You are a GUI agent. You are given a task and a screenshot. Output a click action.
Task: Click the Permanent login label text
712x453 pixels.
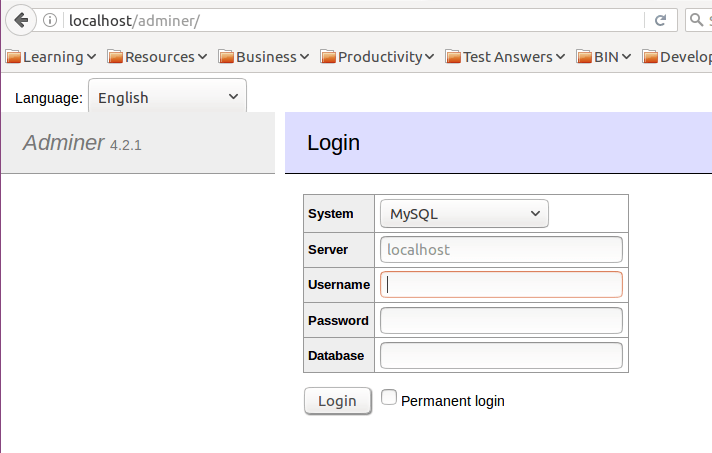453,401
